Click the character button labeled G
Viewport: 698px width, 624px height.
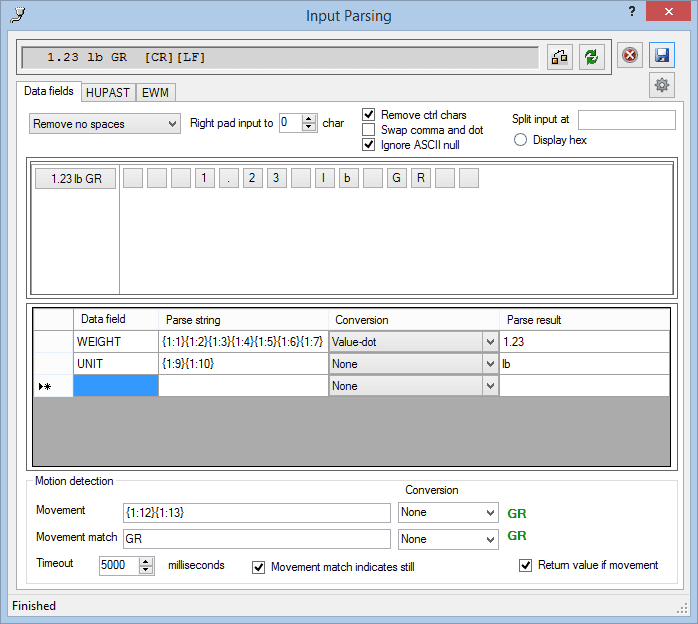396,179
